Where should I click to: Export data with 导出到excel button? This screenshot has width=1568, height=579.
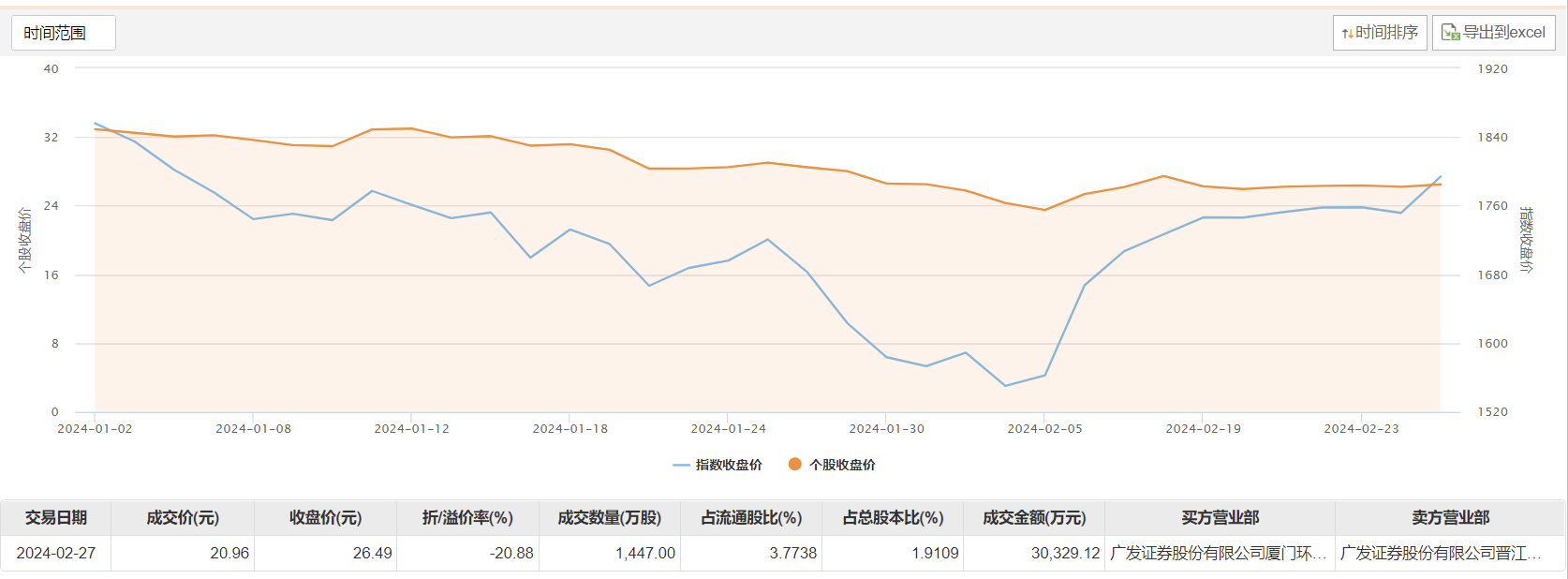[x=1493, y=33]
